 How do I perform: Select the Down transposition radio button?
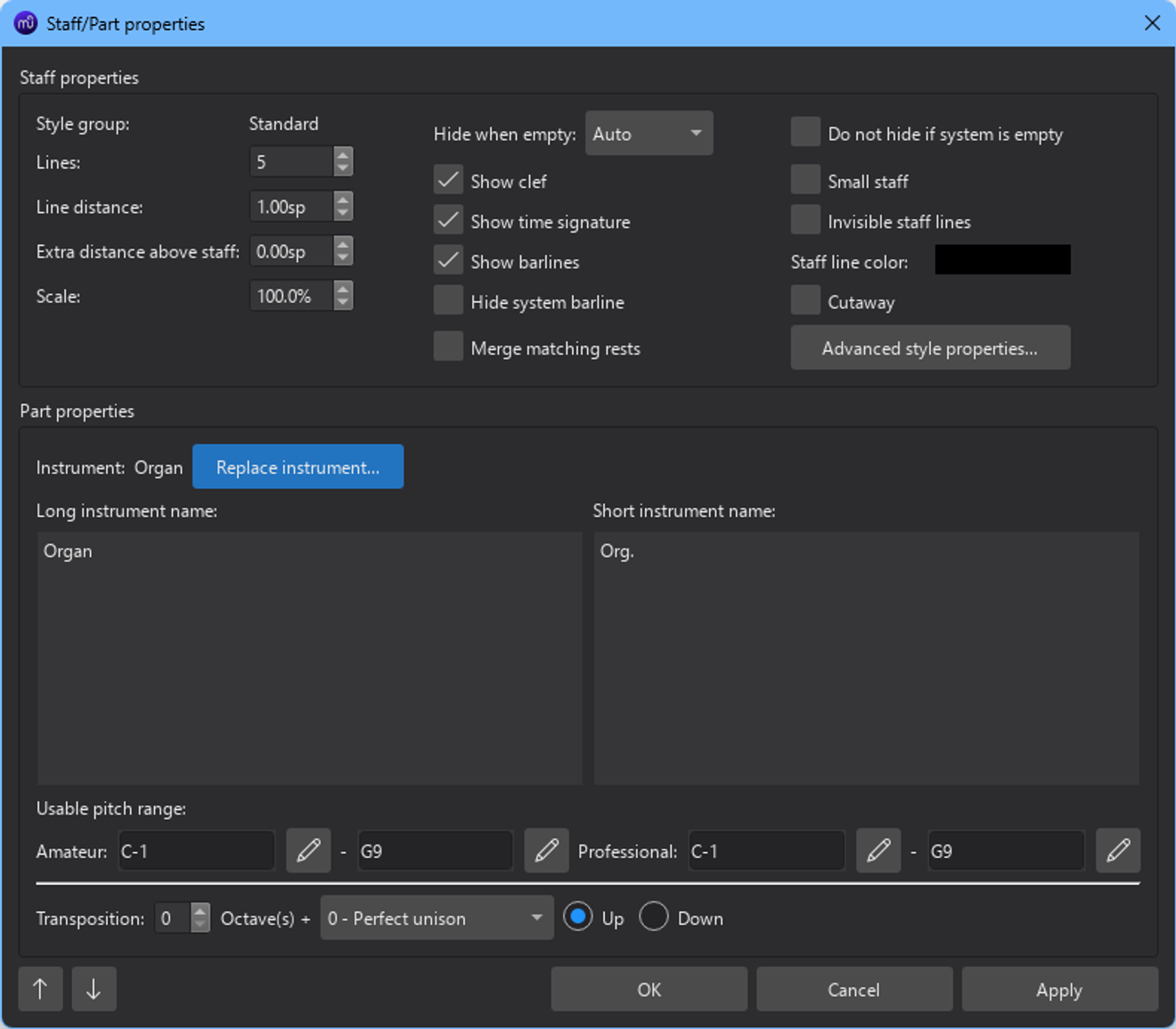coord(654,917)
